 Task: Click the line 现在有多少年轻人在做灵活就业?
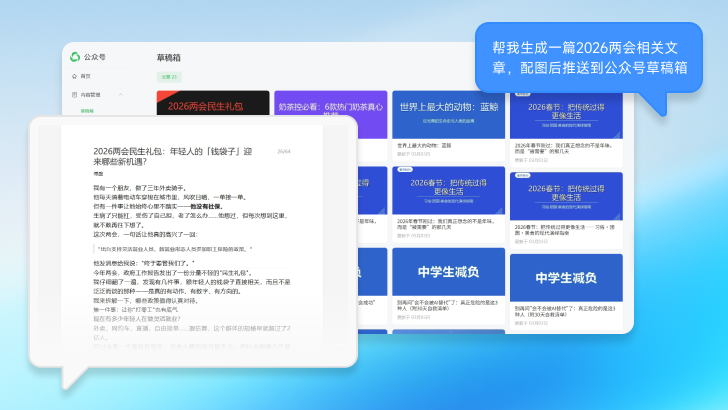point(137,319)
